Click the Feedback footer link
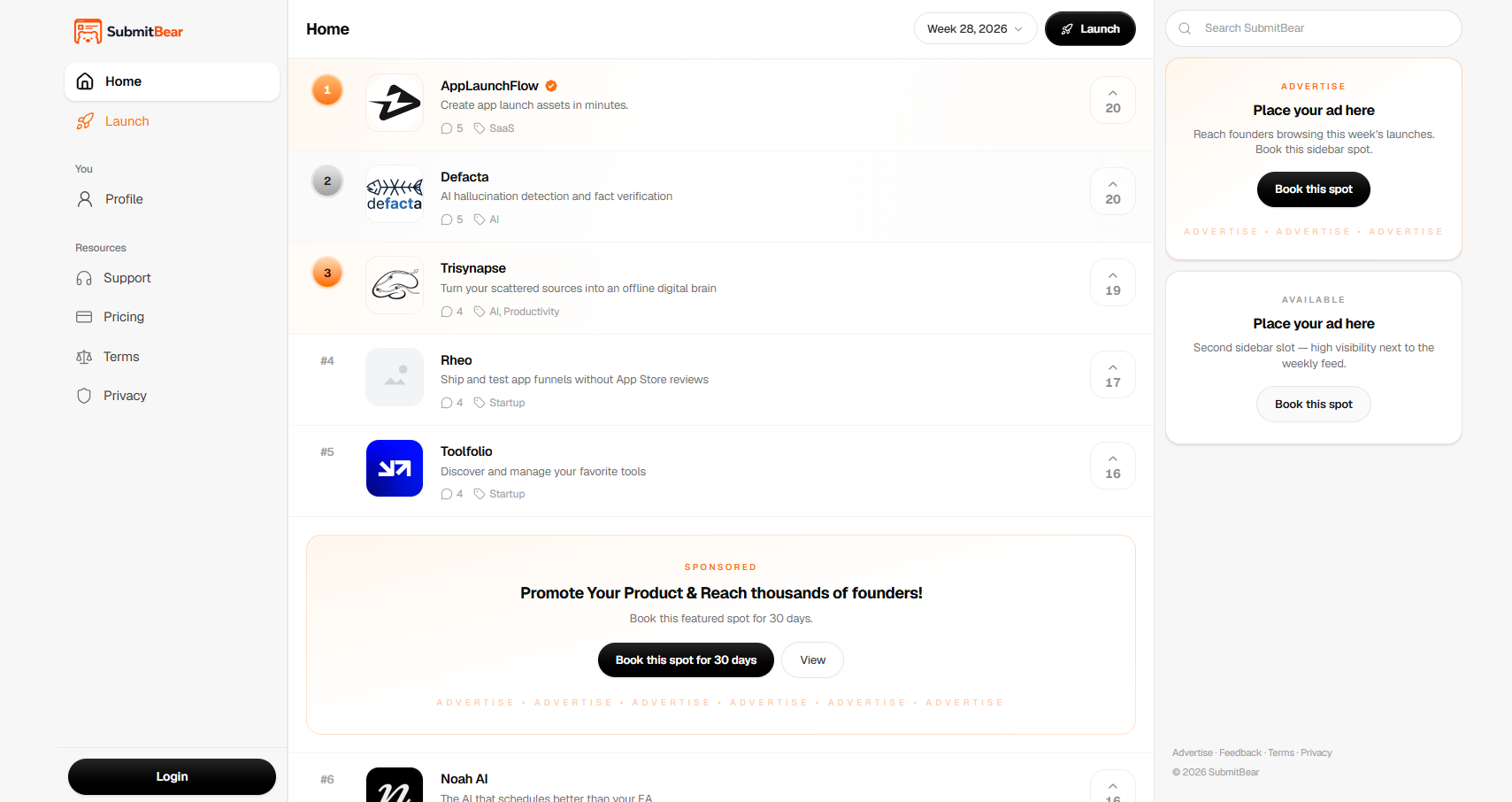This screenshot has height=802, width=1512. click(1240, 752)
